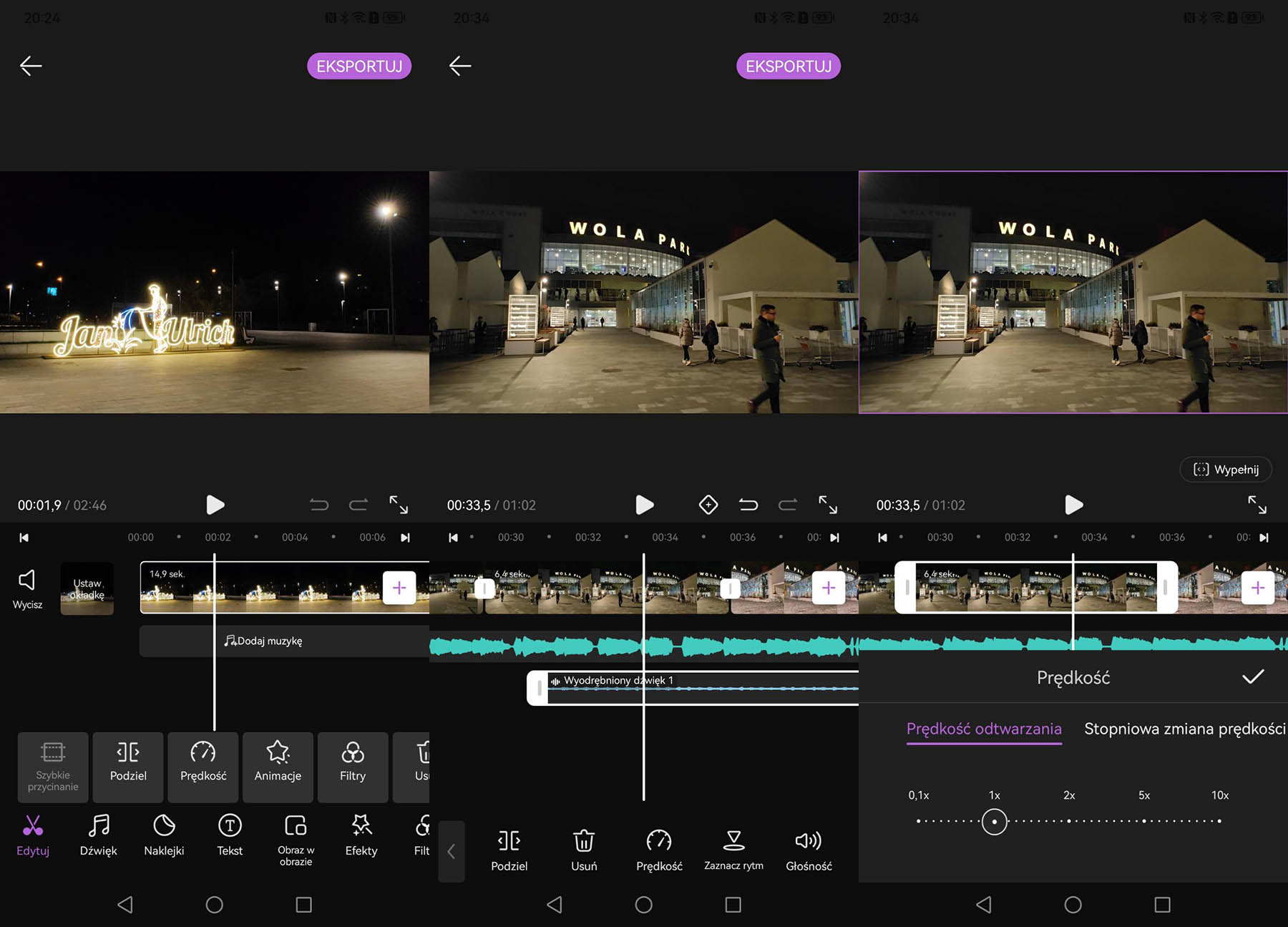This screenshot has width=1288, height=927.
Task: Delete the clip with the Usuń trash icon
Action: (x=584, y=850)
